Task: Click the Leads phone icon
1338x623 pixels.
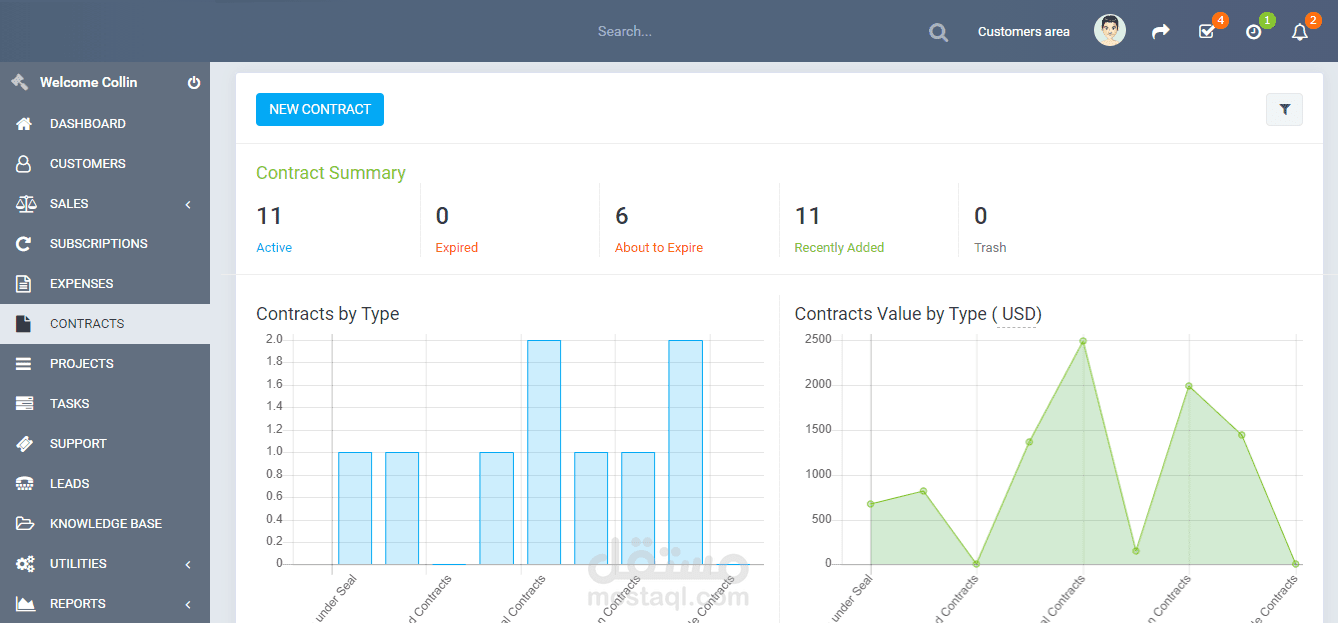Action: coord(25,484)
